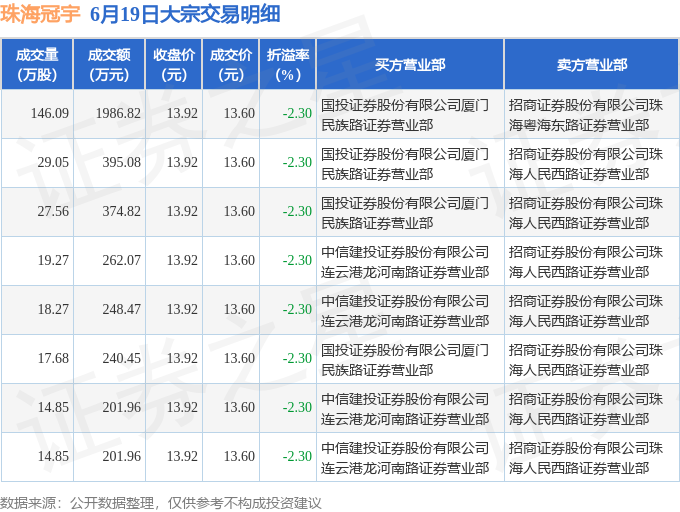Click the 成交额(万元) column header

coord(109,64)
